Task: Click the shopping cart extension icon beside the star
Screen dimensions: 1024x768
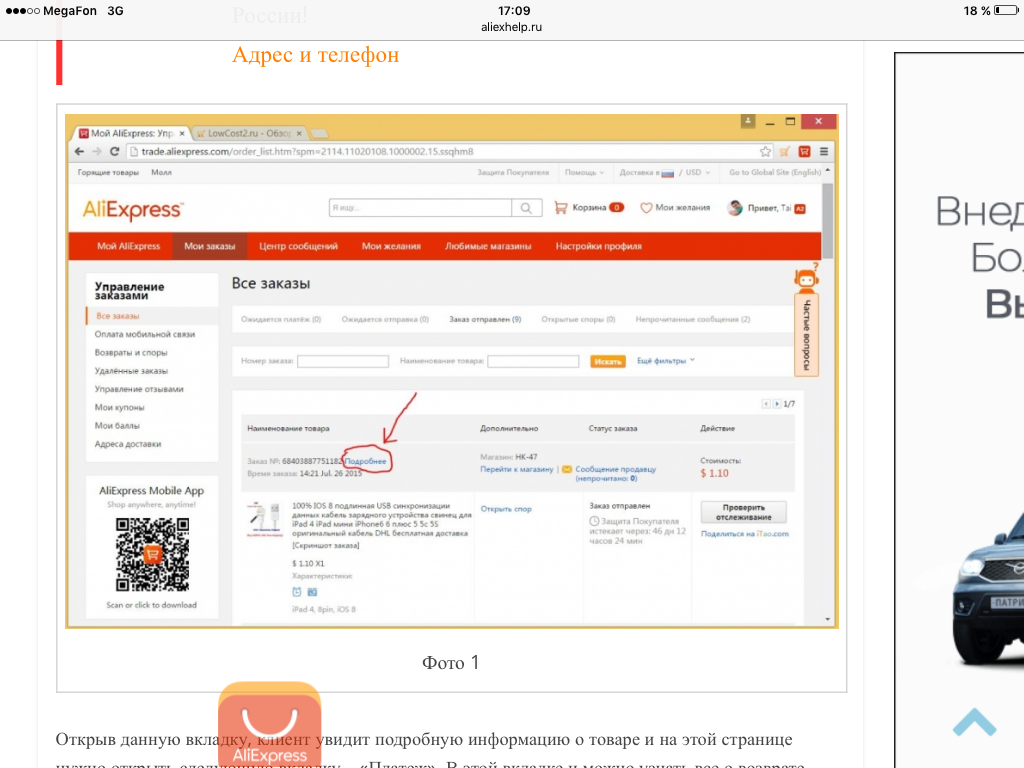Action: pos(785,152)
